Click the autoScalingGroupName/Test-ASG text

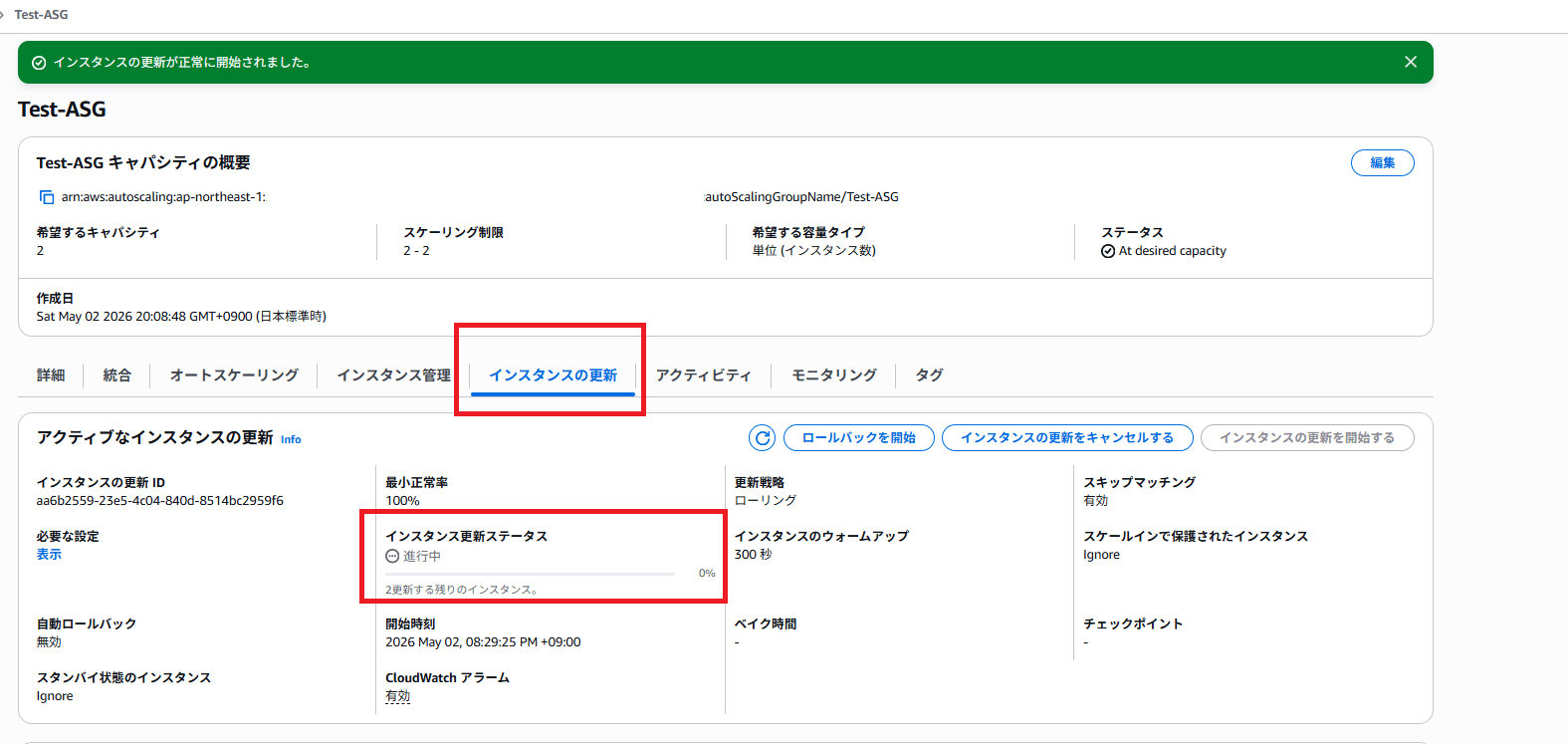pyautogui.click(x=801, y=197)
